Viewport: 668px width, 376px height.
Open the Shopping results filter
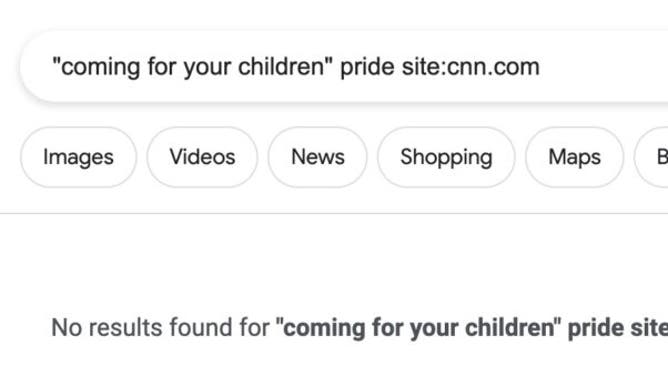click(x=446, y=157)
